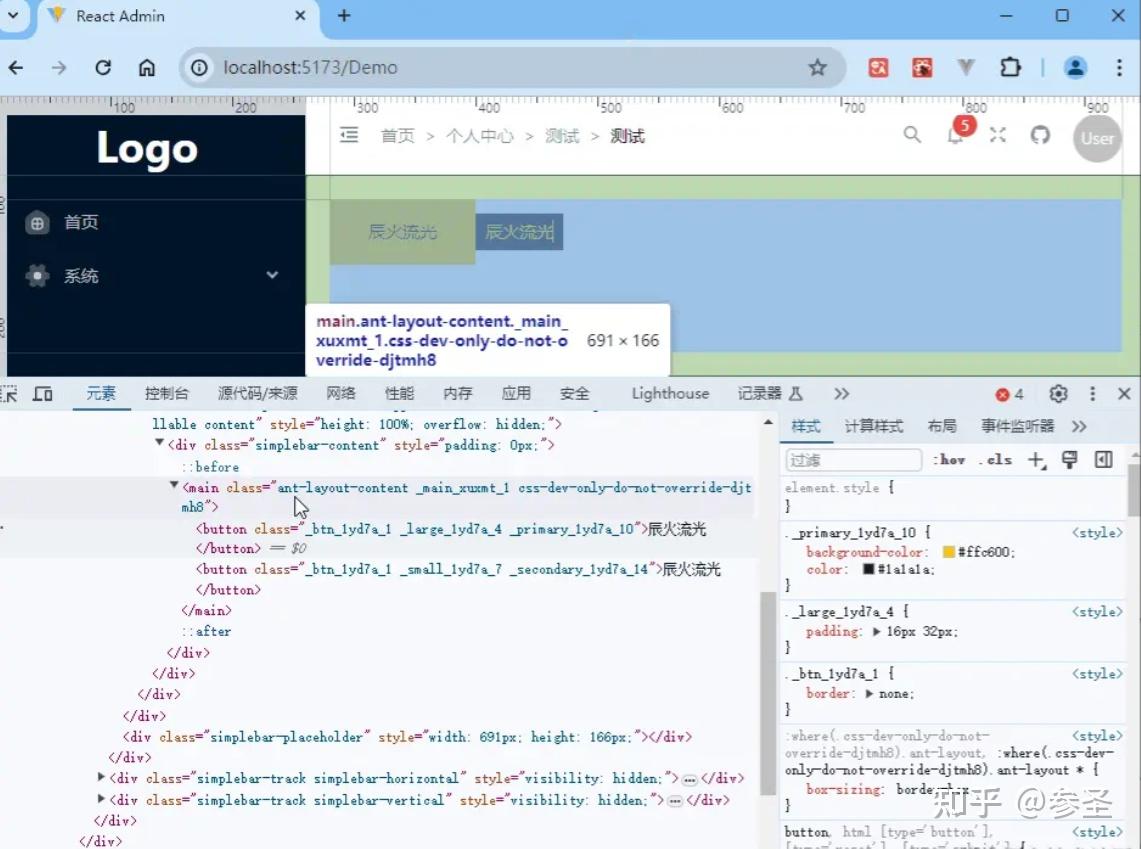Toggle the .cls class editor
This screenshot has height=849, width=1141.
[x=994, y=459]
